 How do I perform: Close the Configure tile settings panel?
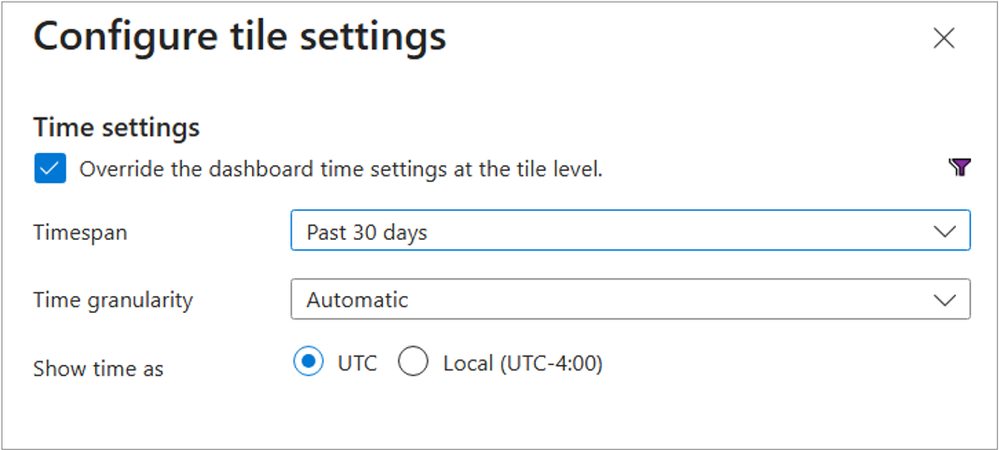click(943, 39)
